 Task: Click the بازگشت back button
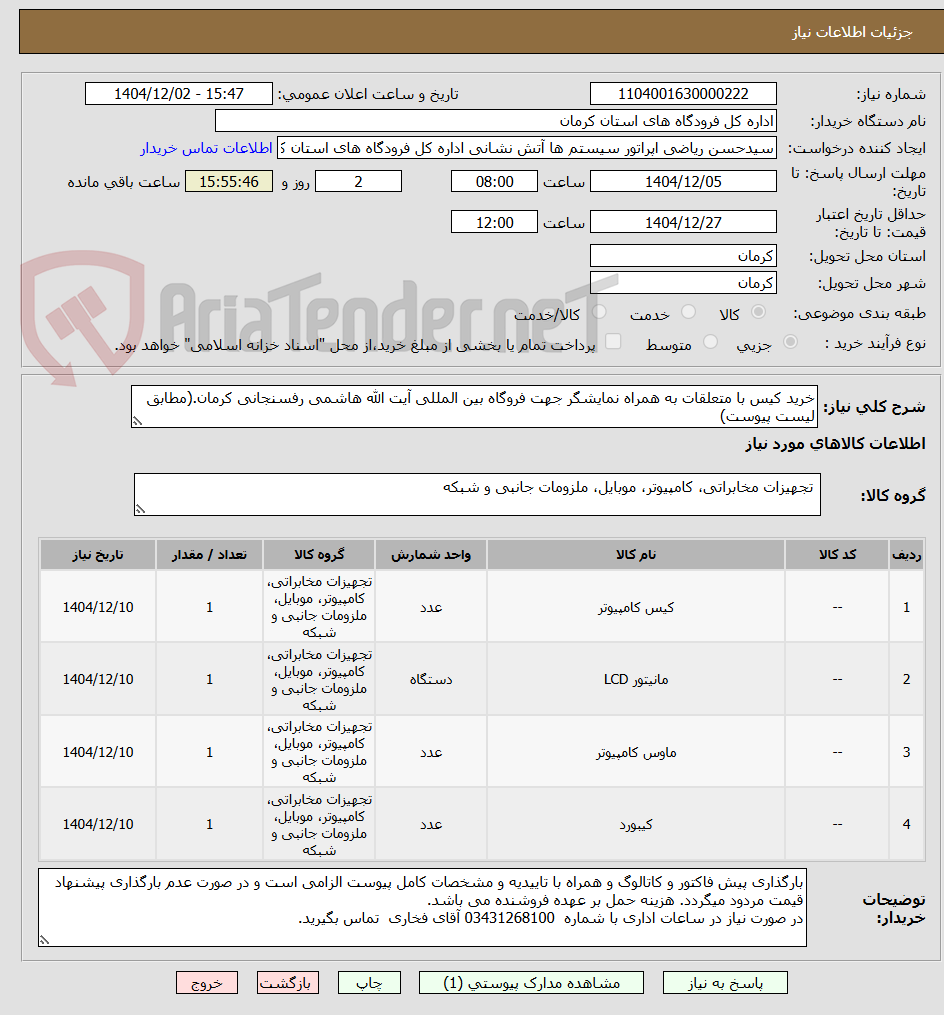point(287,983)
